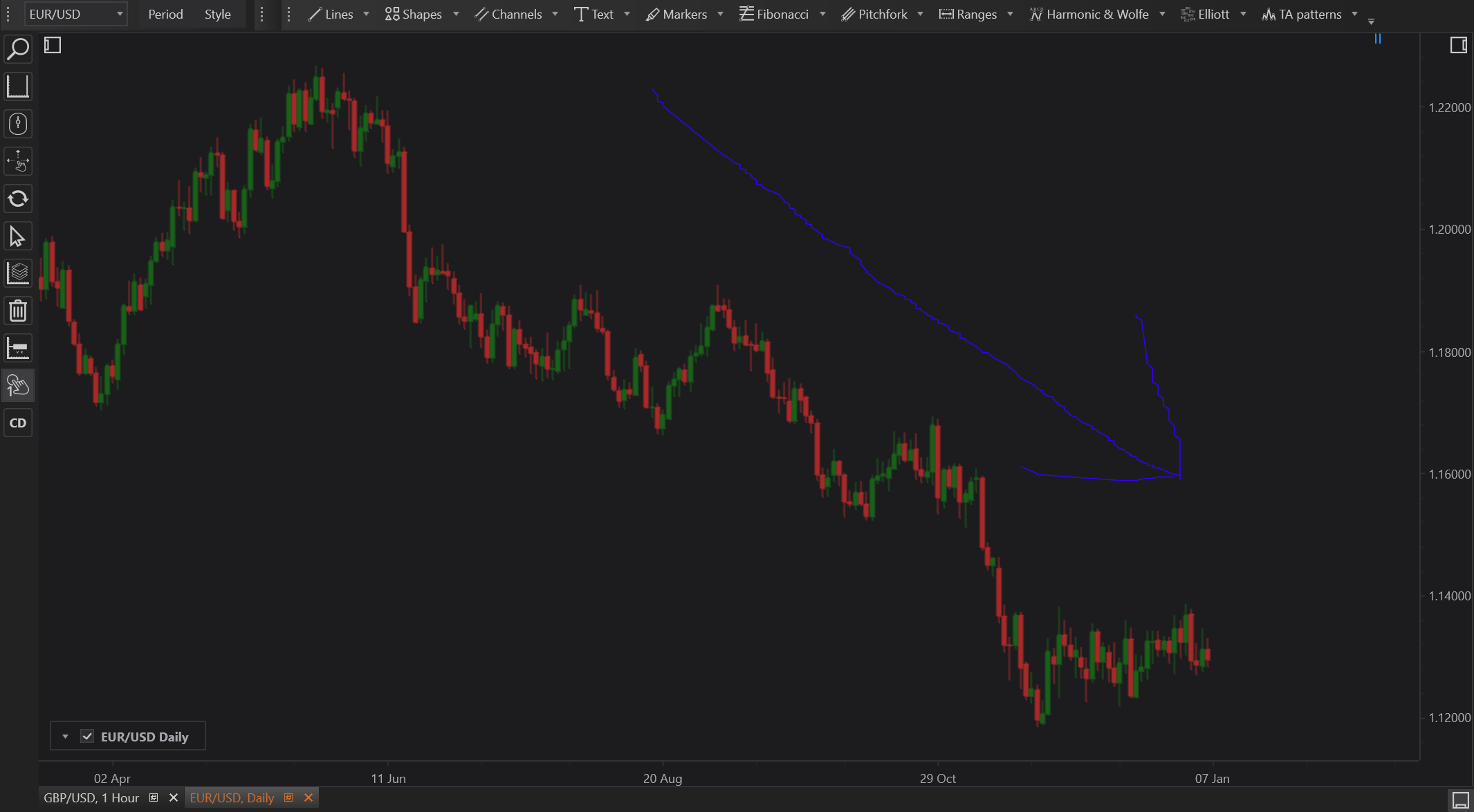
Task: Select the arrow pointer tool
Action: tap(18, 237)
